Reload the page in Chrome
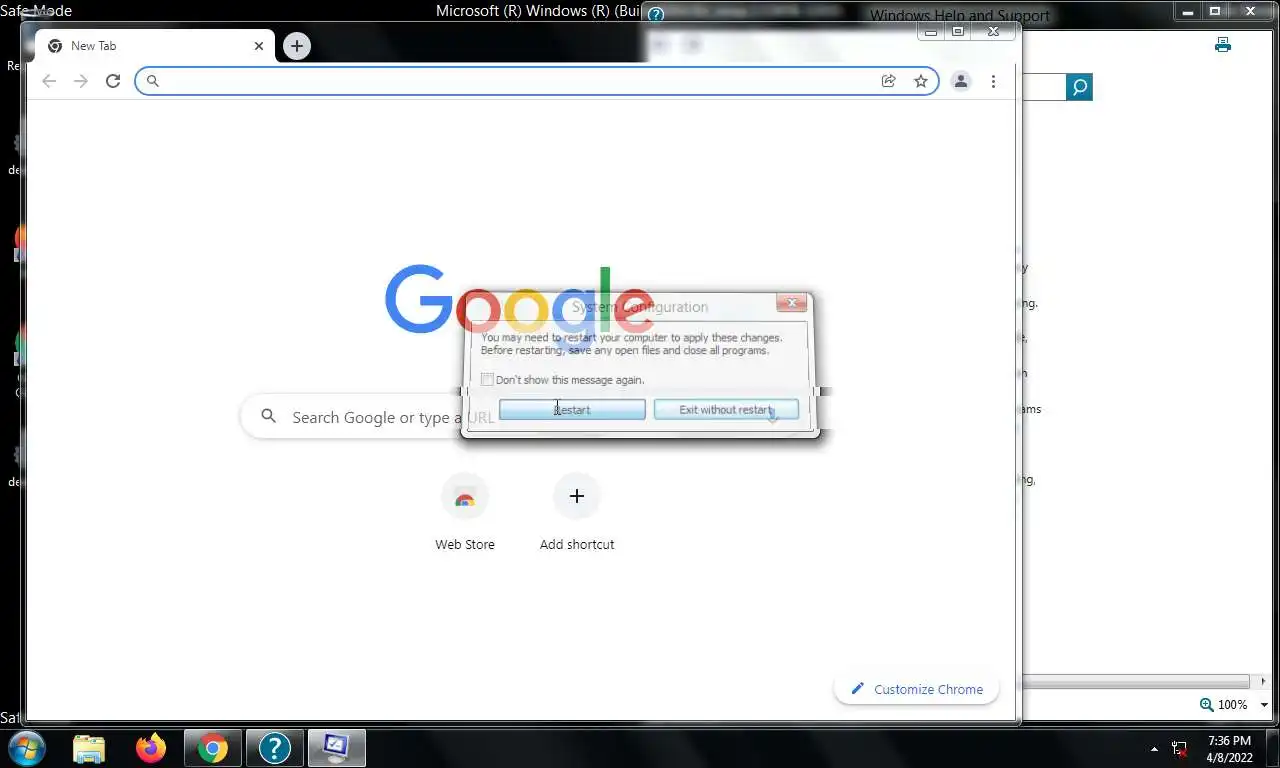 pos(113,81)
